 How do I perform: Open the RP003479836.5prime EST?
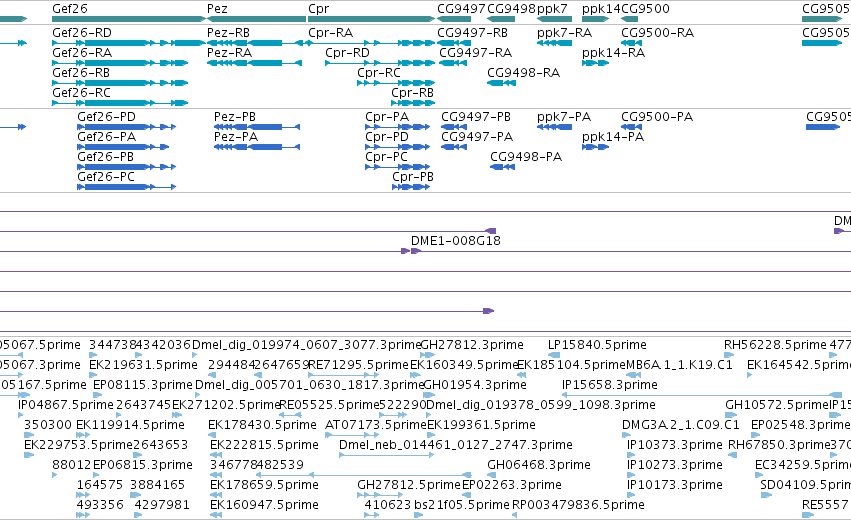click(578, 505)
